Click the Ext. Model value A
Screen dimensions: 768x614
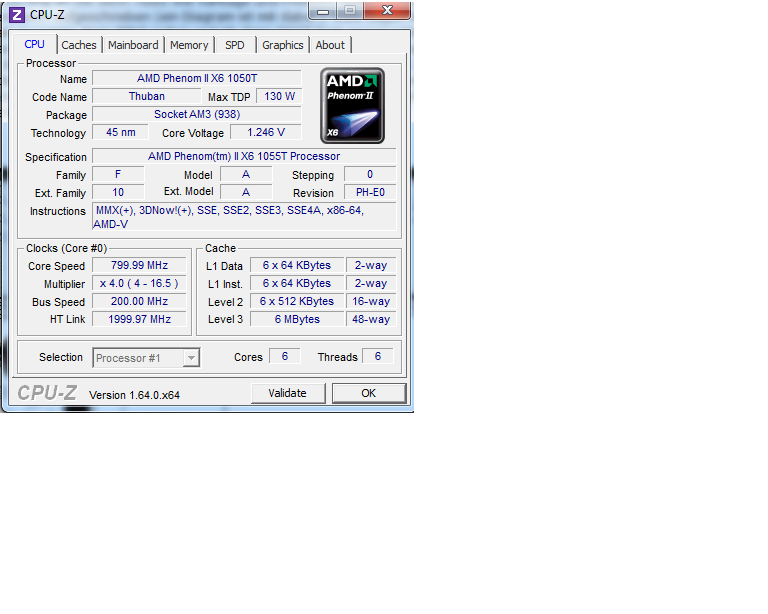pos(246,192)
